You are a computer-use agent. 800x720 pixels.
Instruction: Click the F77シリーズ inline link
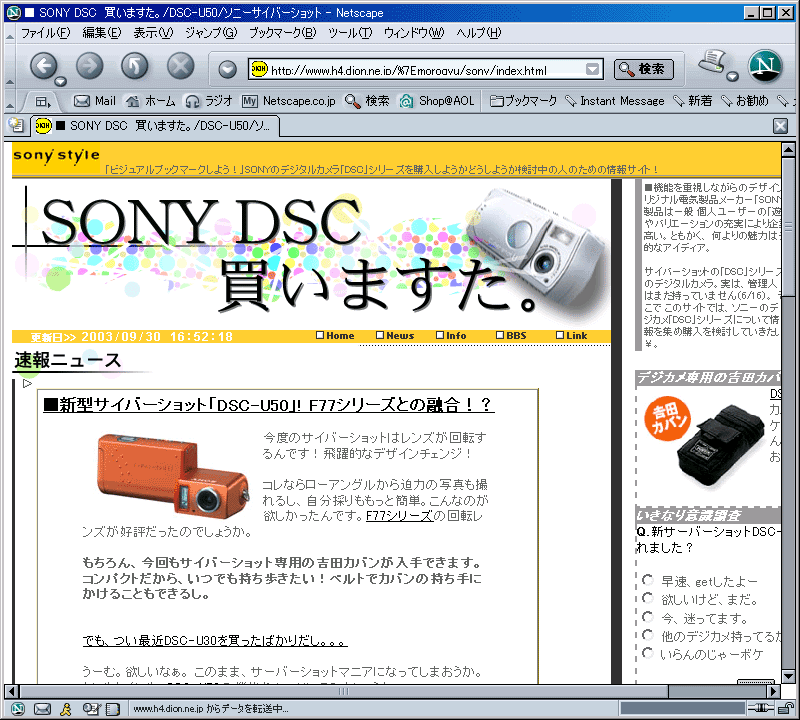click(x=399, y=516)
